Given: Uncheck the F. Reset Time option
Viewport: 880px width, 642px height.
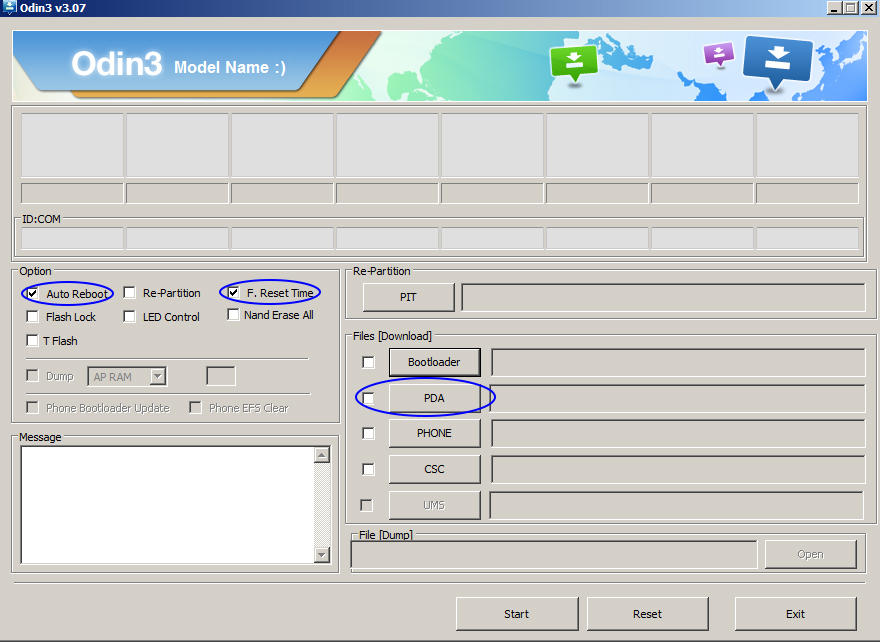Looking at the screenshot, I should [x=233, y=292].
